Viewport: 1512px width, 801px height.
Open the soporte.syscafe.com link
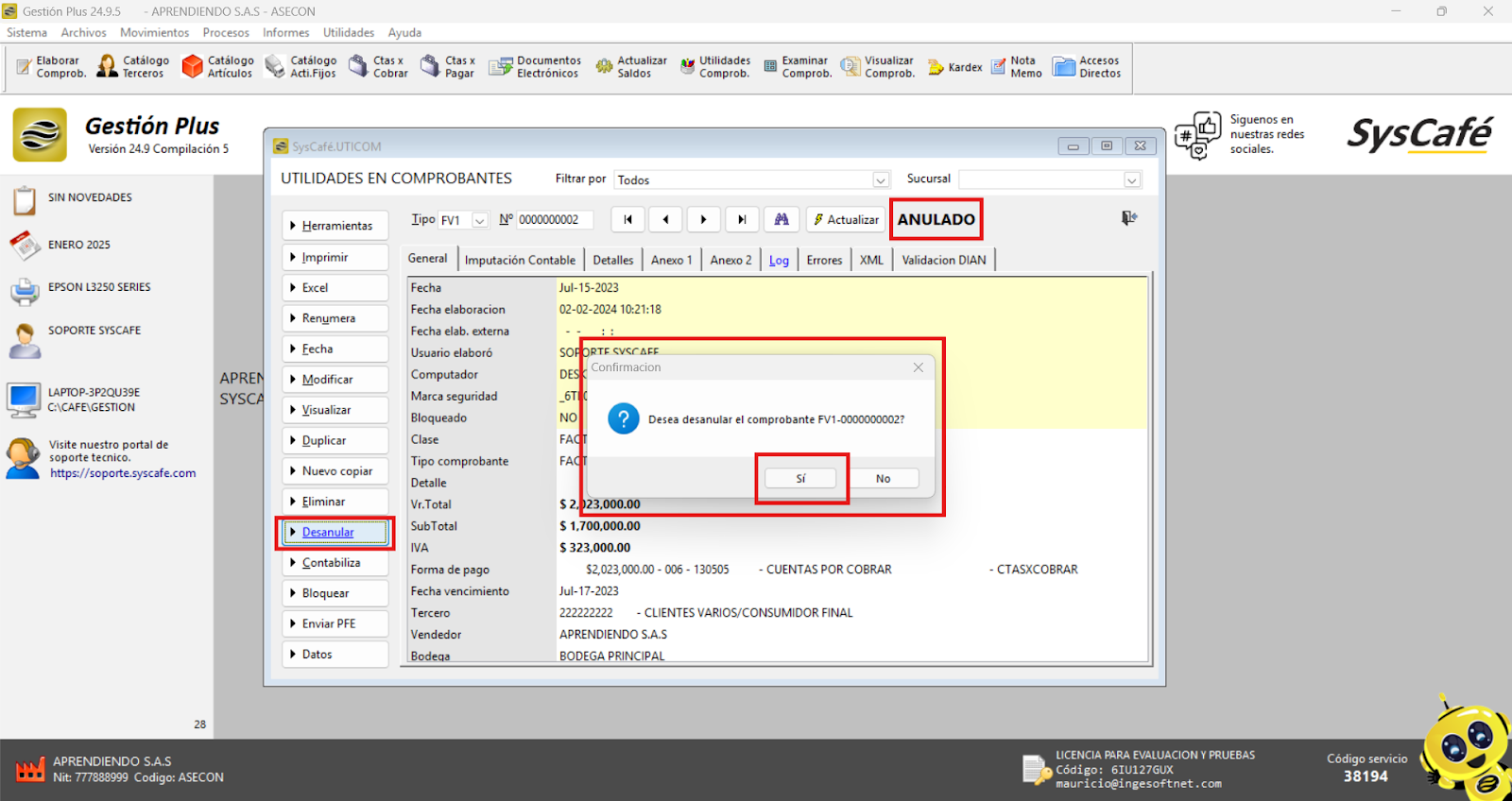123,473
